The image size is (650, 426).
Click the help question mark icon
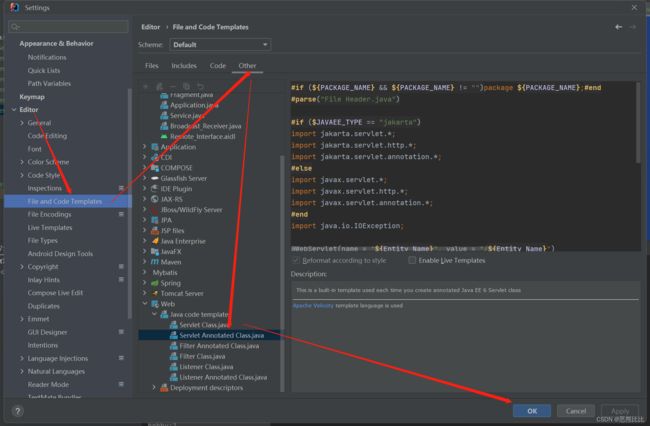pos(17,410)
